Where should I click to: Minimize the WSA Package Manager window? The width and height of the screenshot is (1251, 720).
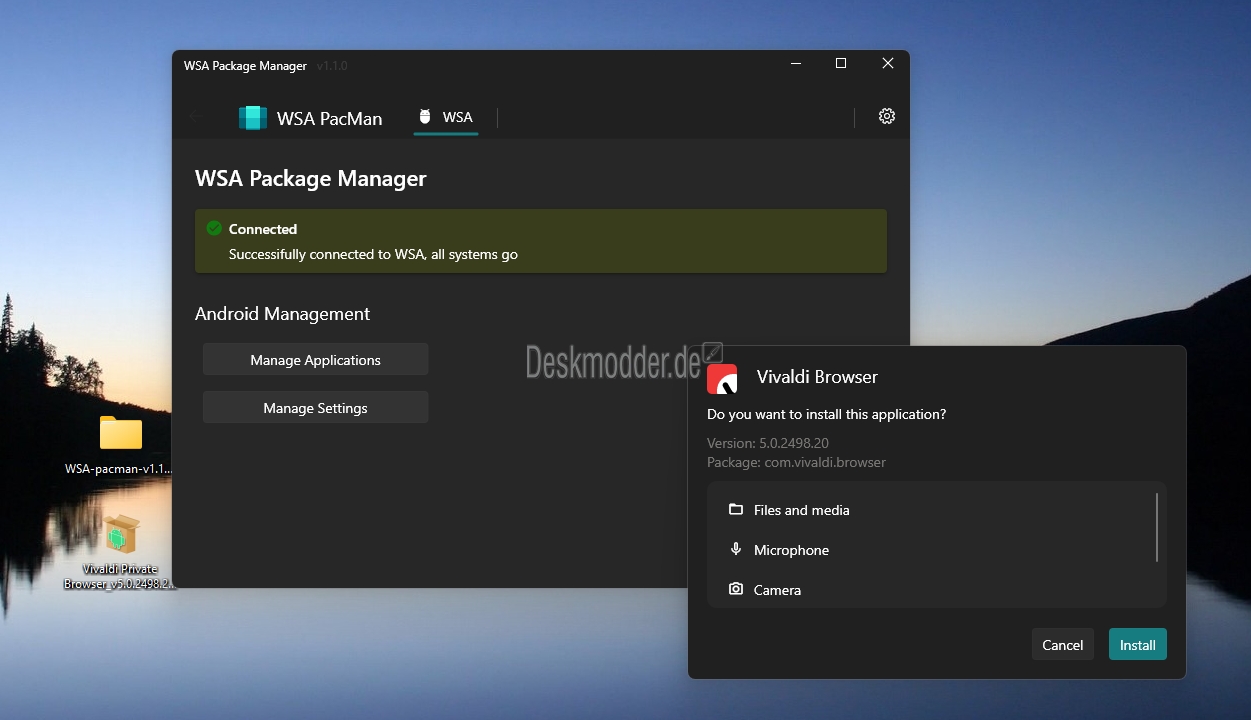click(x=796, y=63)
